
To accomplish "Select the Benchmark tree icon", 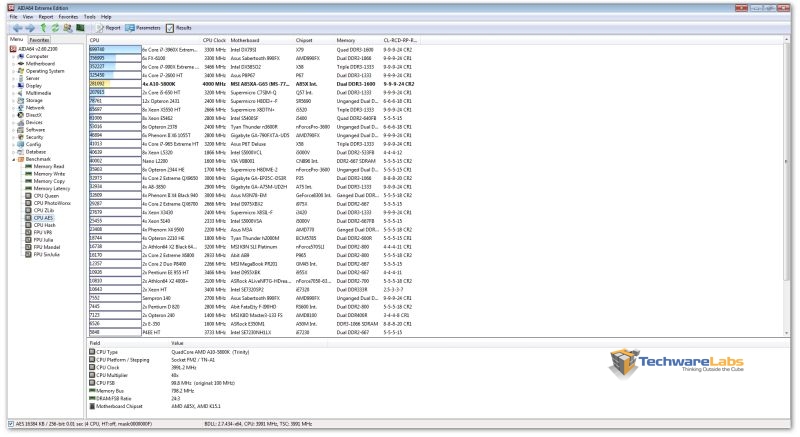I will click(x=21, y=159).
